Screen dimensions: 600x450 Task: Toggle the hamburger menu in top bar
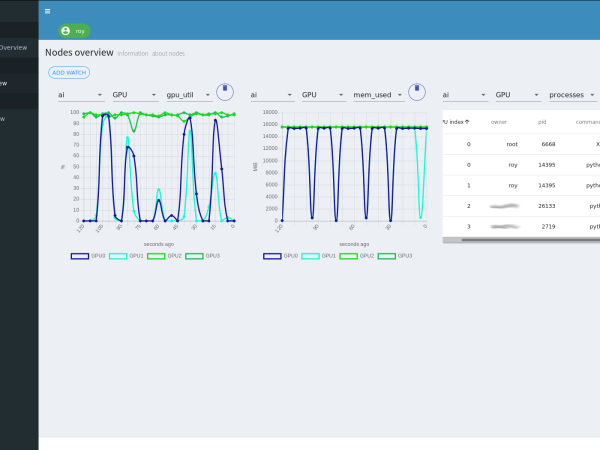47,11
